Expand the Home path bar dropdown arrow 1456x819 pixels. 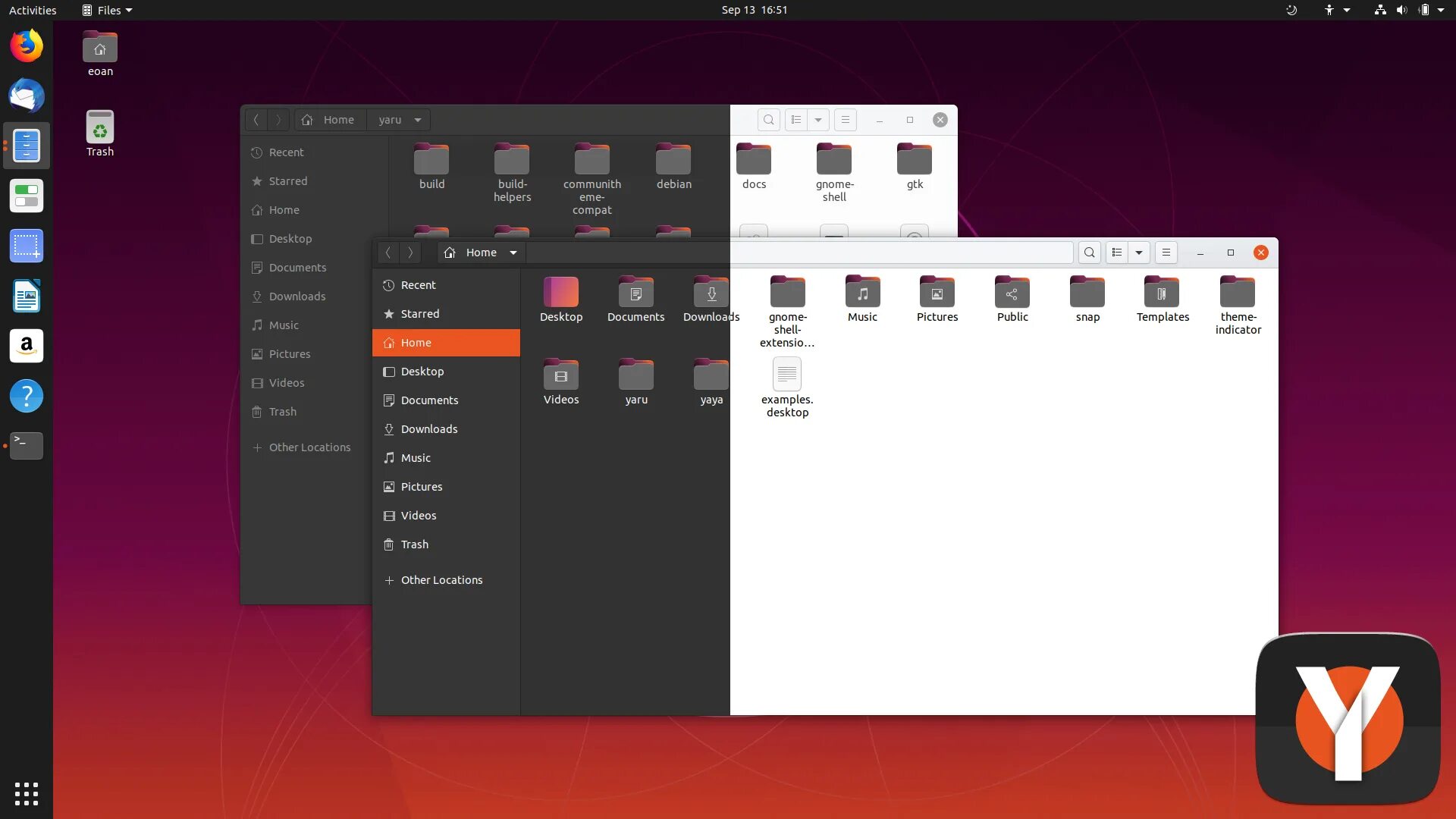pos(513,253)
